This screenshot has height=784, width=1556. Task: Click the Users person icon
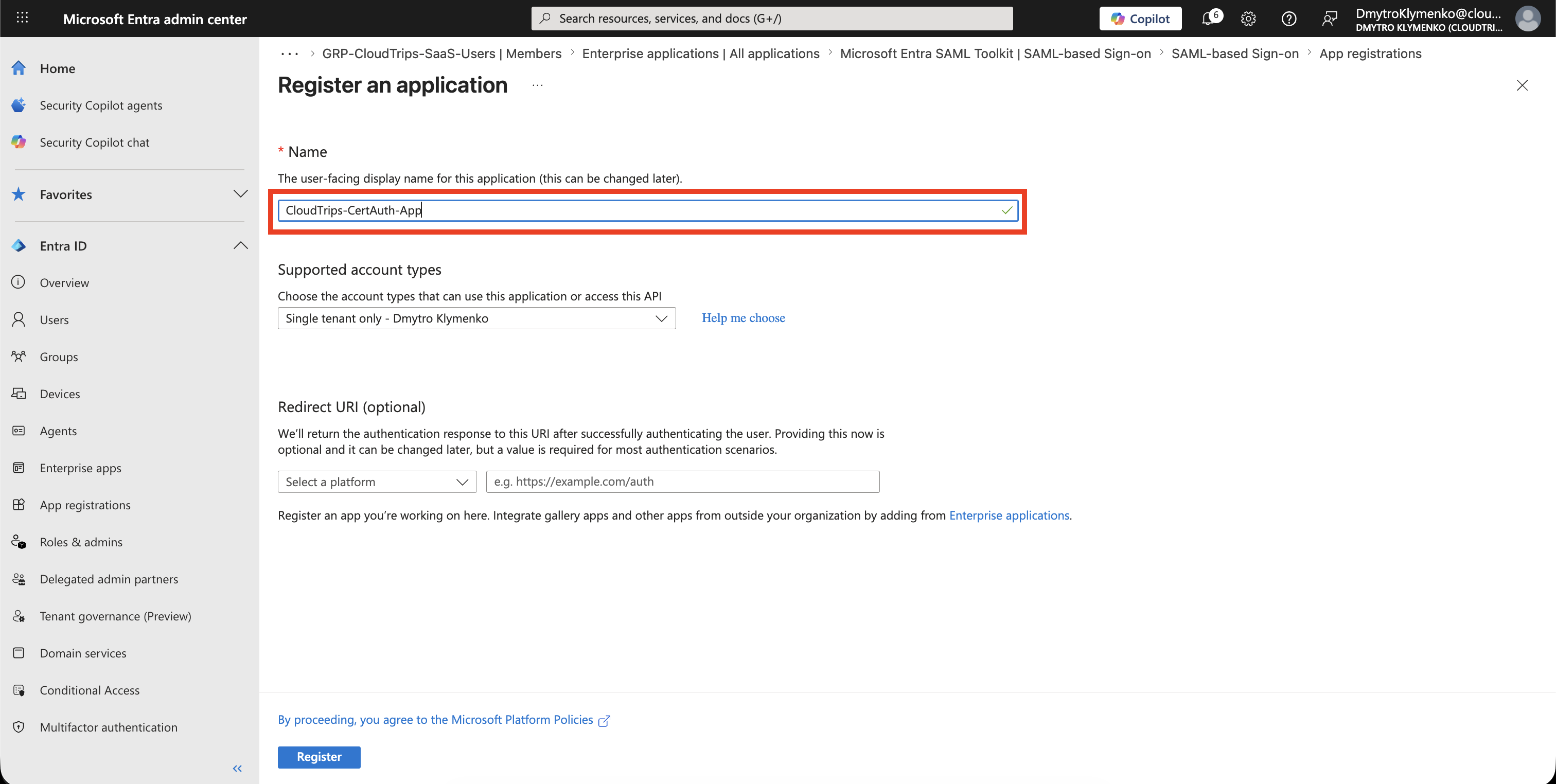point(19,319)
